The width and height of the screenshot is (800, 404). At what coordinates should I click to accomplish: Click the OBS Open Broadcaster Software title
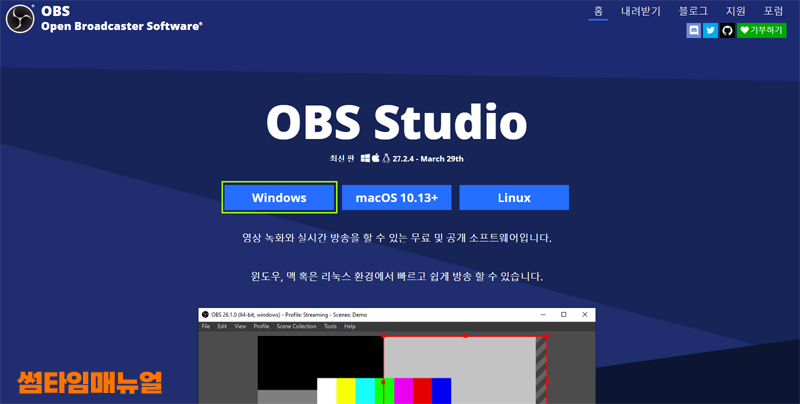121,19
